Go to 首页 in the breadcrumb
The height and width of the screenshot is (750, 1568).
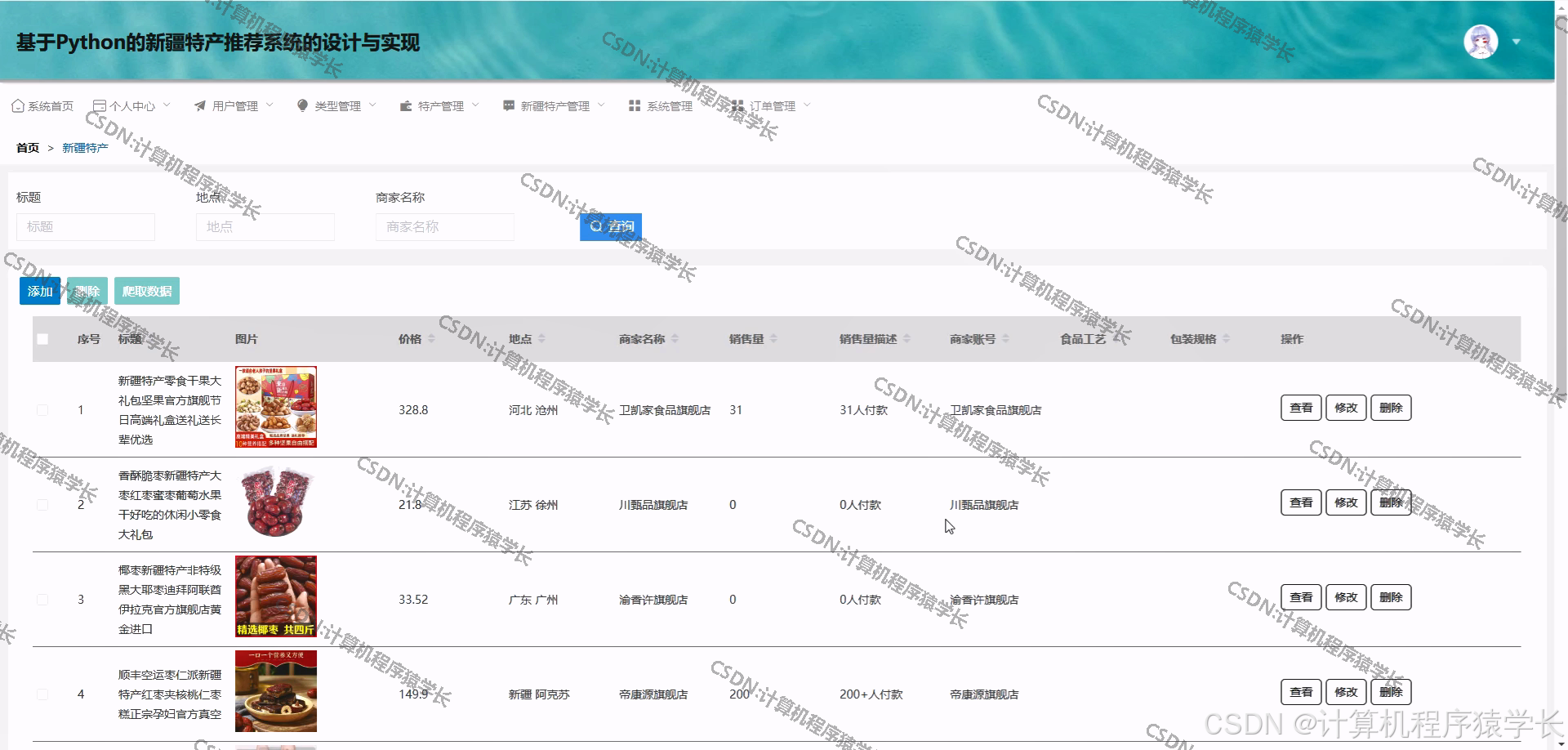click(x=28, y=148)
